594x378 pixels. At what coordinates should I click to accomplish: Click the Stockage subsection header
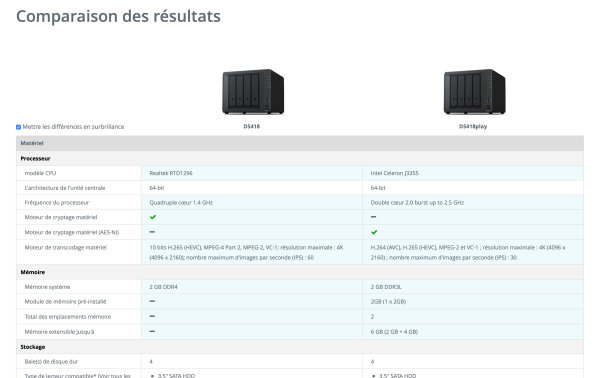tap(300, 347)
